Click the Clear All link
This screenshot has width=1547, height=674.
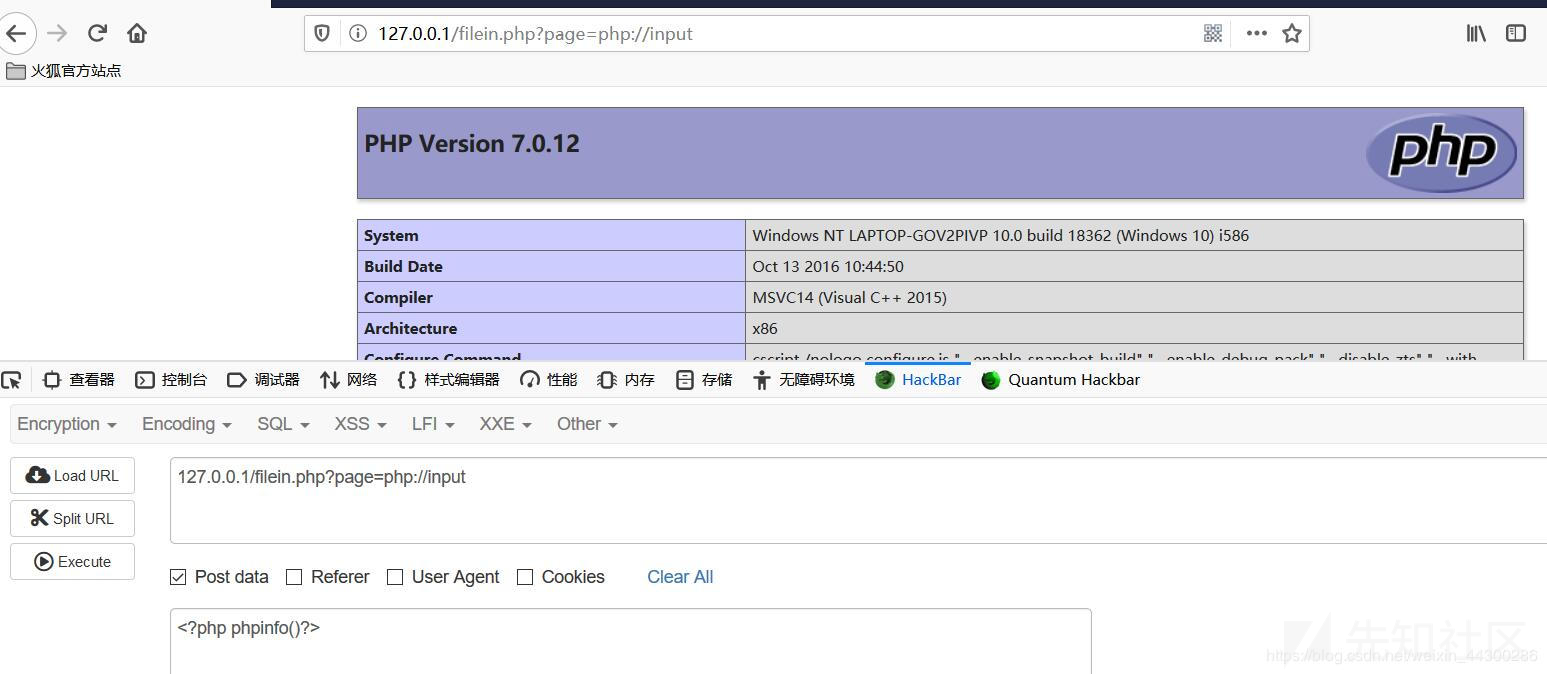coord(680,577)
